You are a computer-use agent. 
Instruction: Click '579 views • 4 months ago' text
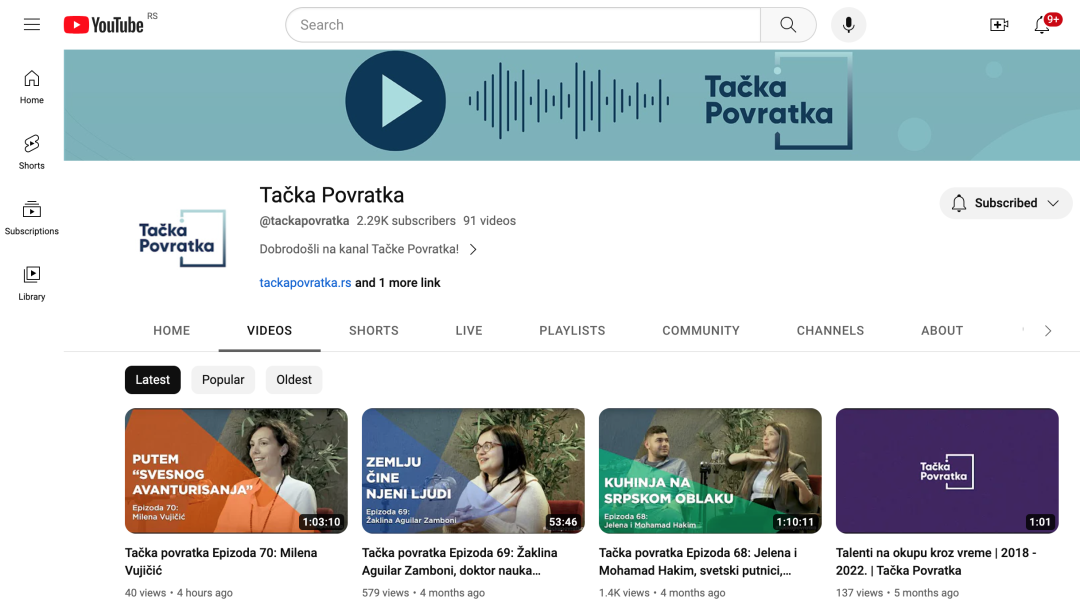click(423, 593)
